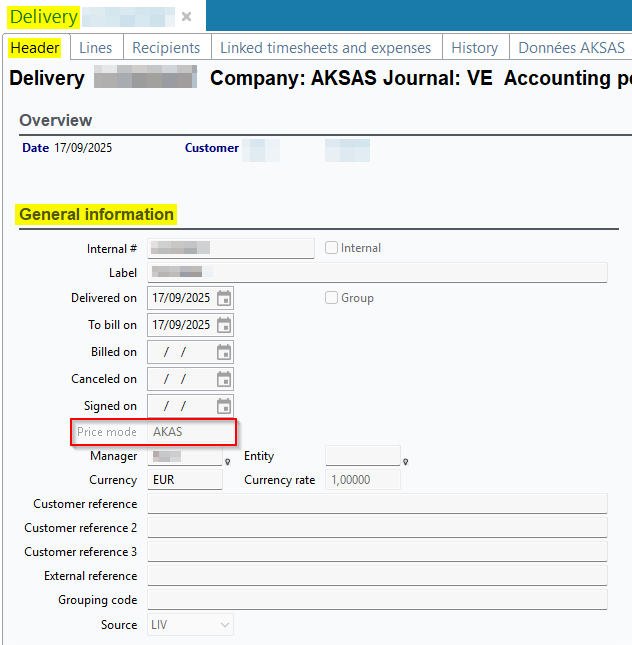This screenshot has width=632, height=645.
Task: Open calendar picker for To bill on
Action: (x=224, y=325)
